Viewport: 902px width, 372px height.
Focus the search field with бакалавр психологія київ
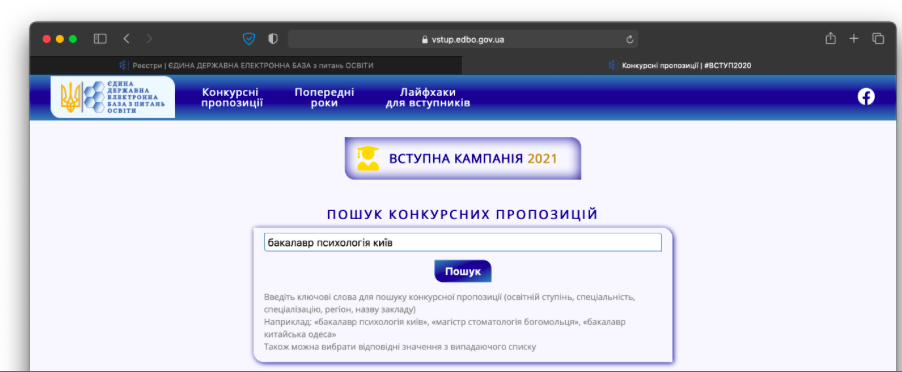pyautogui.click(x=463, y=243)
